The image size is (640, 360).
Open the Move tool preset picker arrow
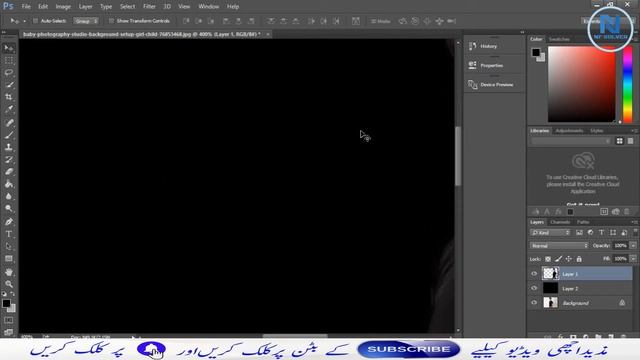24,21
